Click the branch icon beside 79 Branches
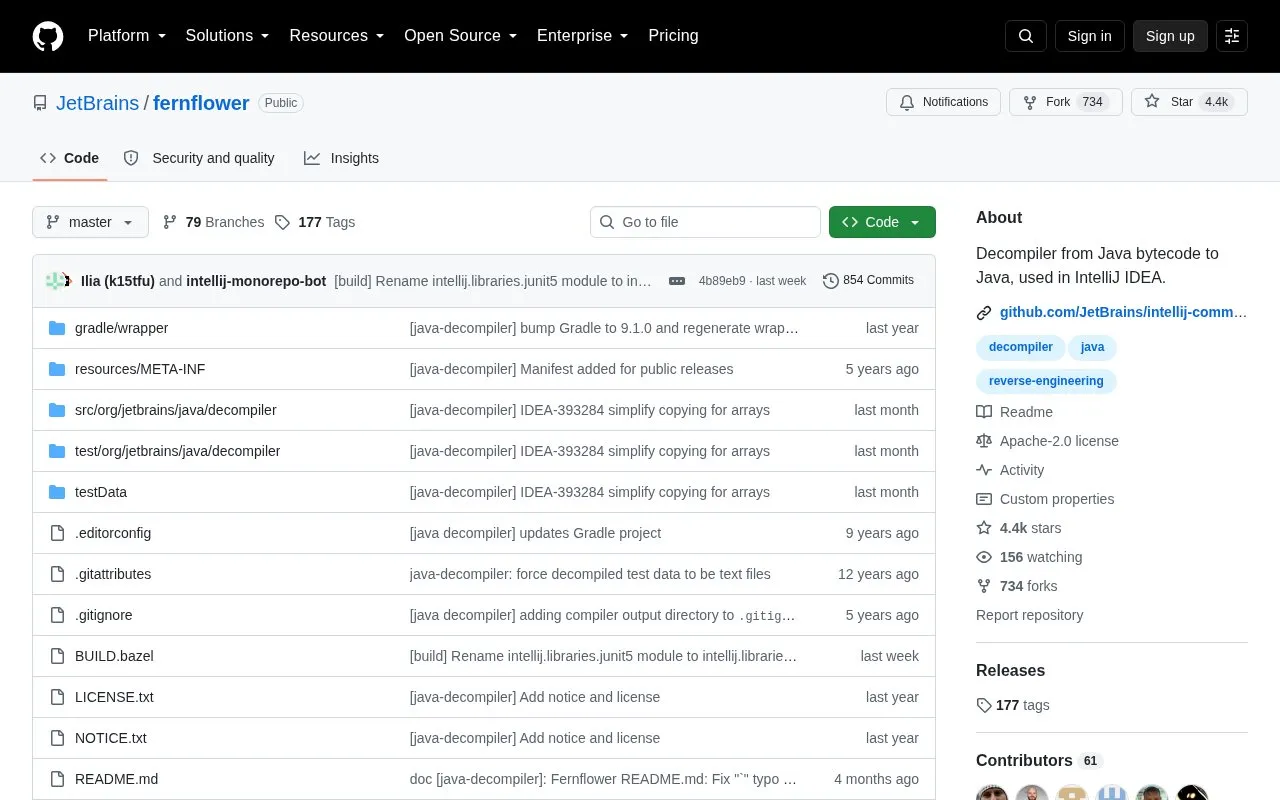Screen dimensions: 1280x800 (x=170, y=222)
